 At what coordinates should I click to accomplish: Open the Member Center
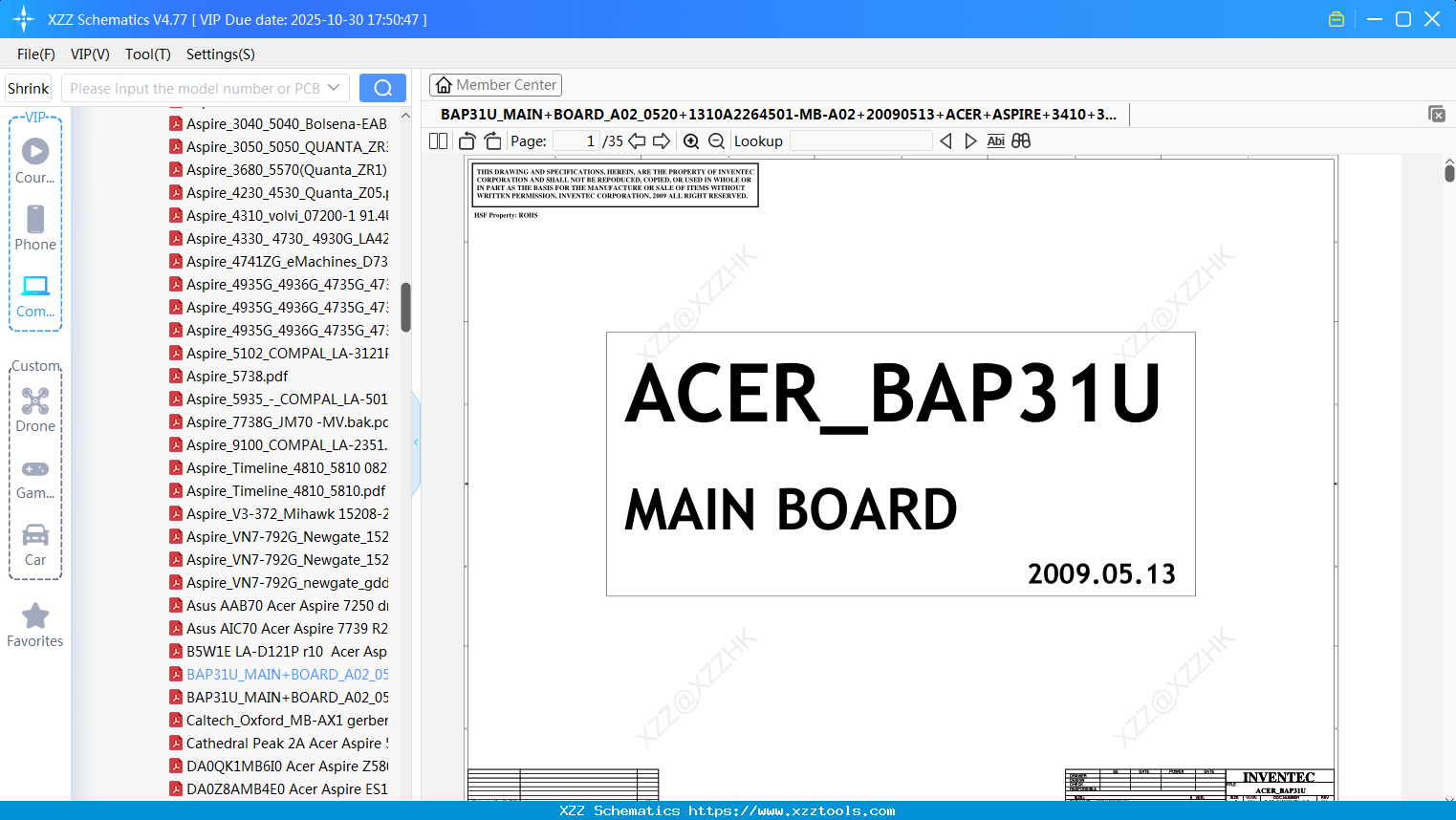[495, 85]
